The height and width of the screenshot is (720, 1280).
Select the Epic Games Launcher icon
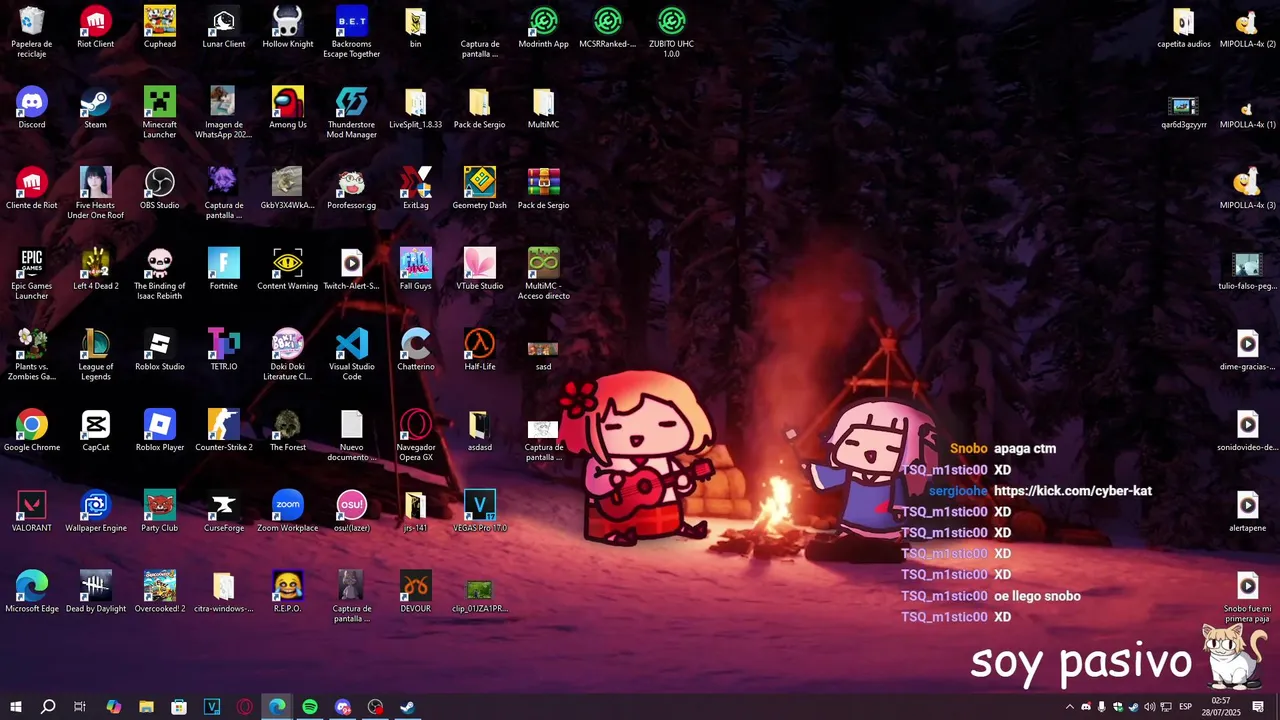32,275
